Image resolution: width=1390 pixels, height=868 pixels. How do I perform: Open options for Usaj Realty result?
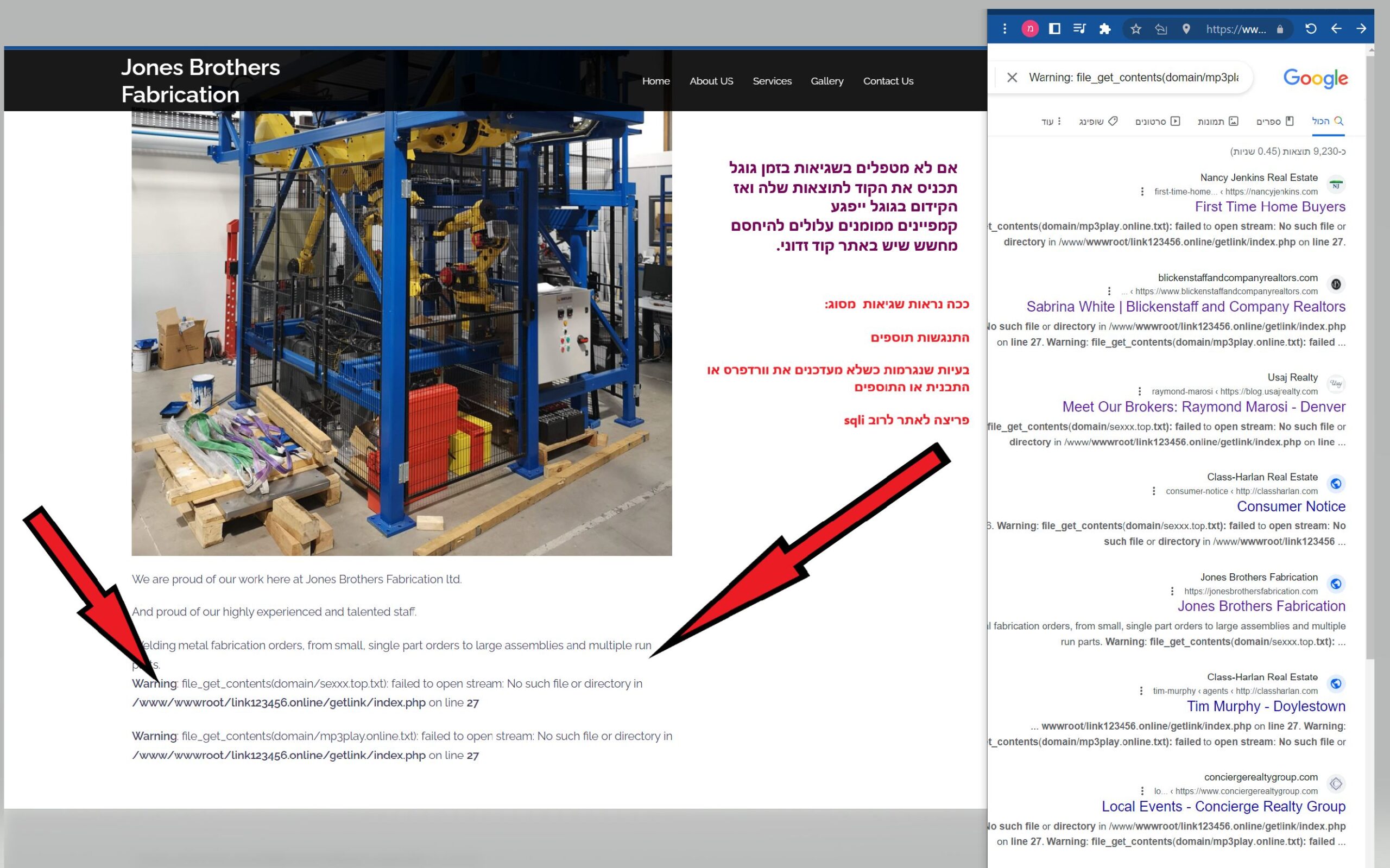pyautogui.click(x=1140, y=391)
